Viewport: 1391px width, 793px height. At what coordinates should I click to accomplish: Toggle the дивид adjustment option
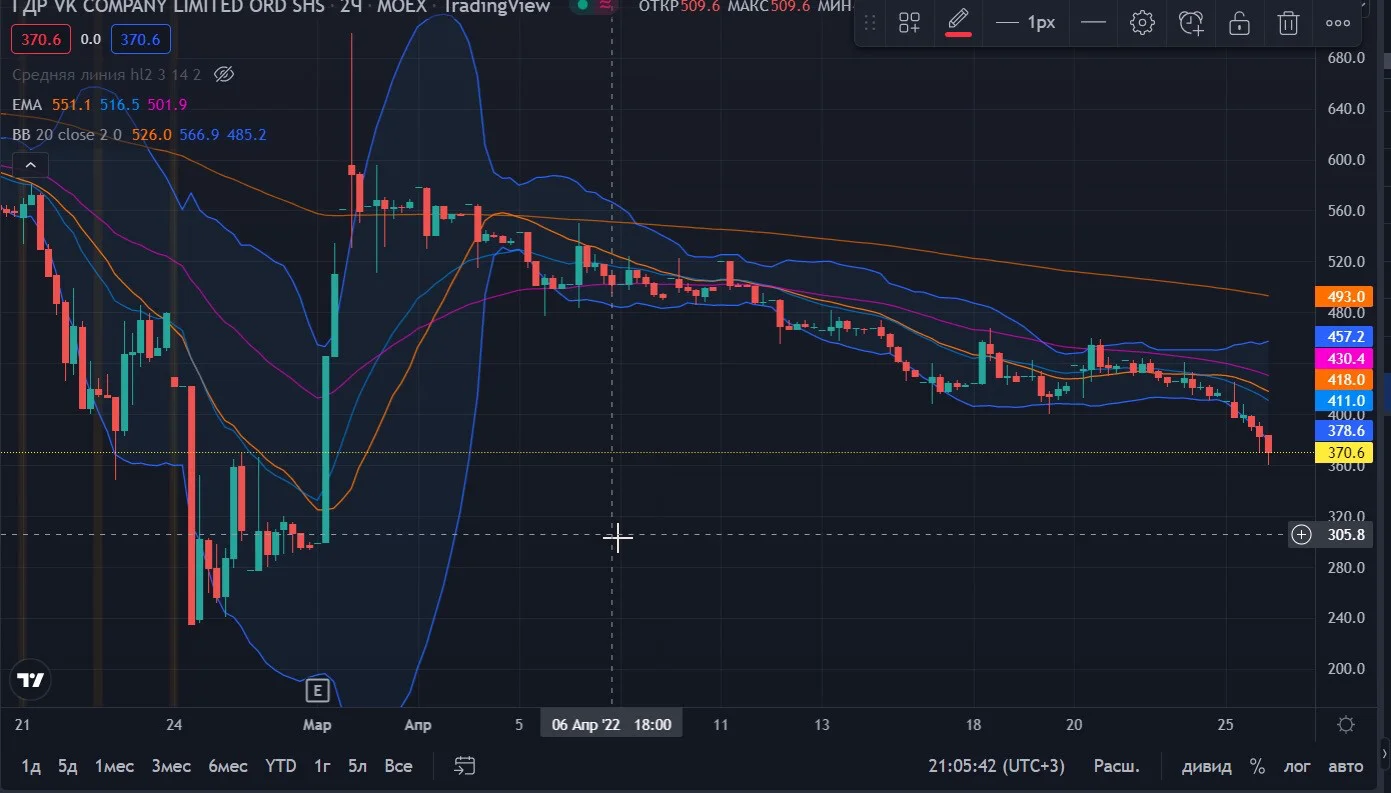1207,766
